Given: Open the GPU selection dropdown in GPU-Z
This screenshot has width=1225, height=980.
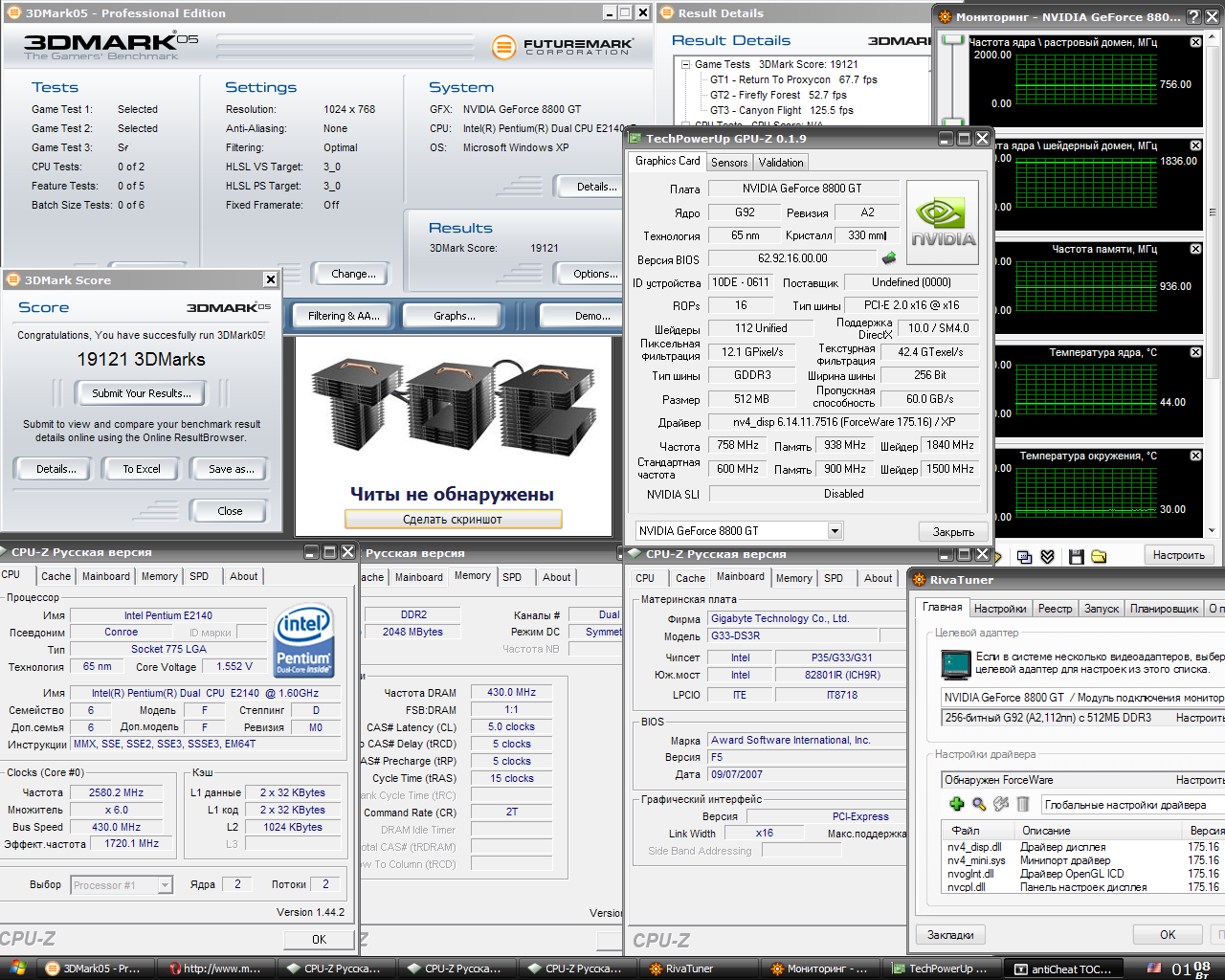Looking at the screenshot, I should (835, 531).
